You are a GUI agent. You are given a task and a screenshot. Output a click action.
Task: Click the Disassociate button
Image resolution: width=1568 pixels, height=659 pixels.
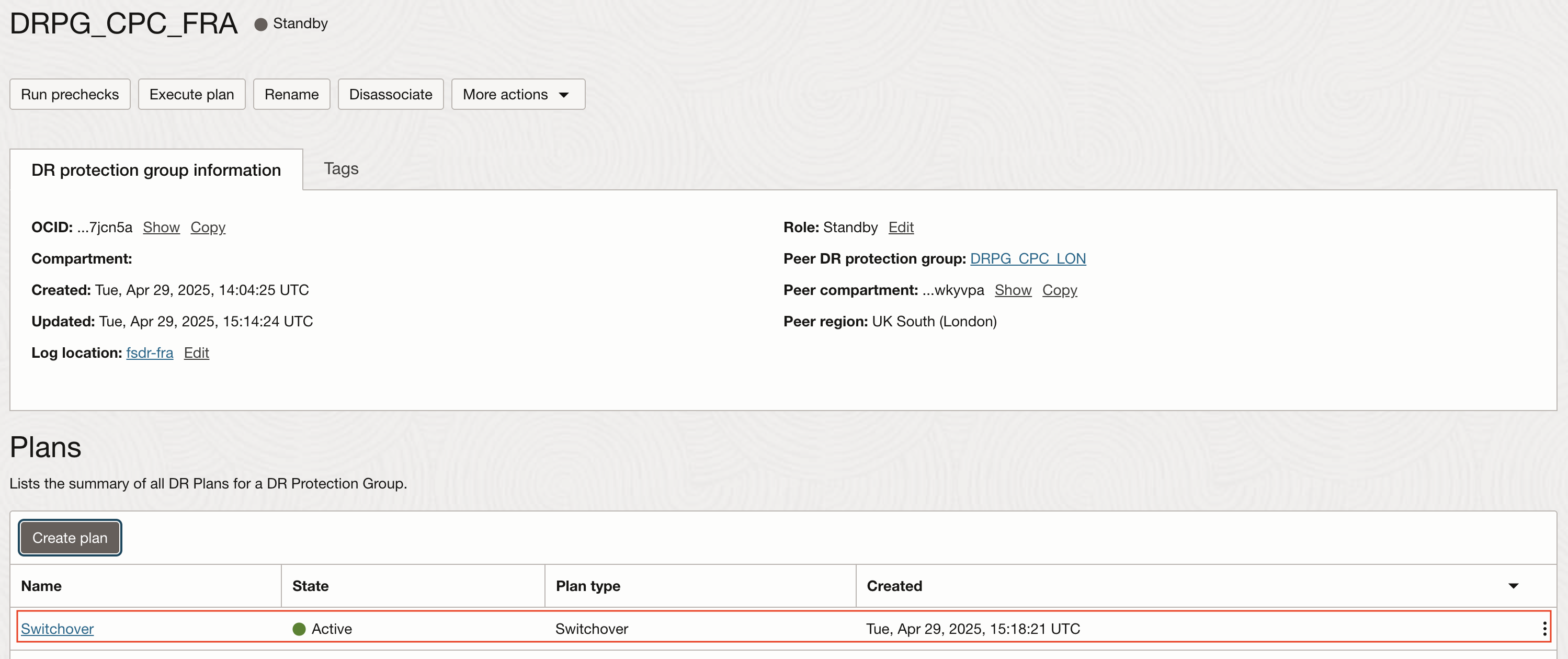pyautogui.click(x=390, y=94)
